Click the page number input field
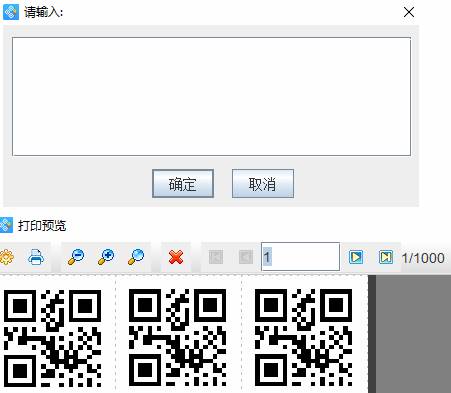 point(301,257)
